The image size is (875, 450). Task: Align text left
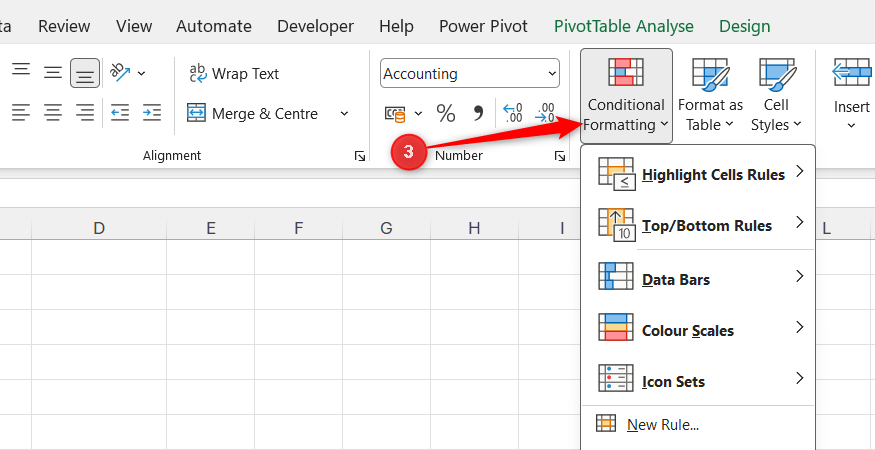tap(21, 113)
